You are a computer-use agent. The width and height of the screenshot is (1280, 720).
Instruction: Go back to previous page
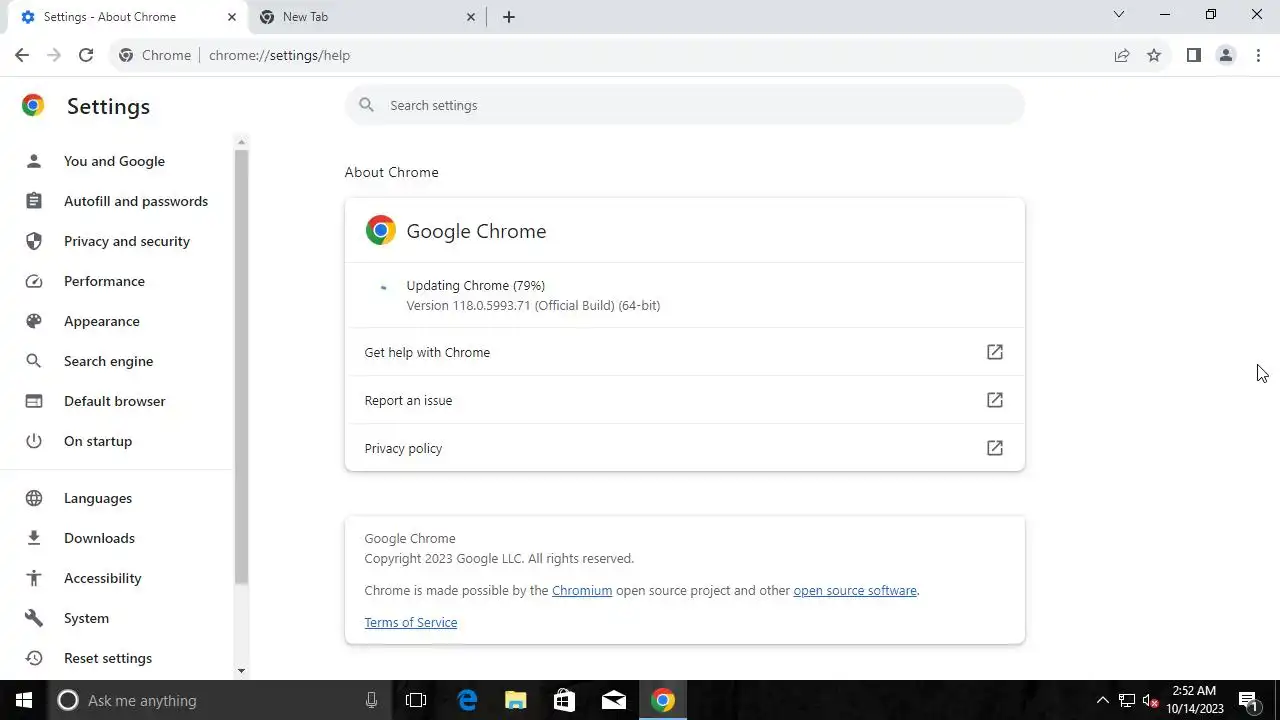pos(22,55)
